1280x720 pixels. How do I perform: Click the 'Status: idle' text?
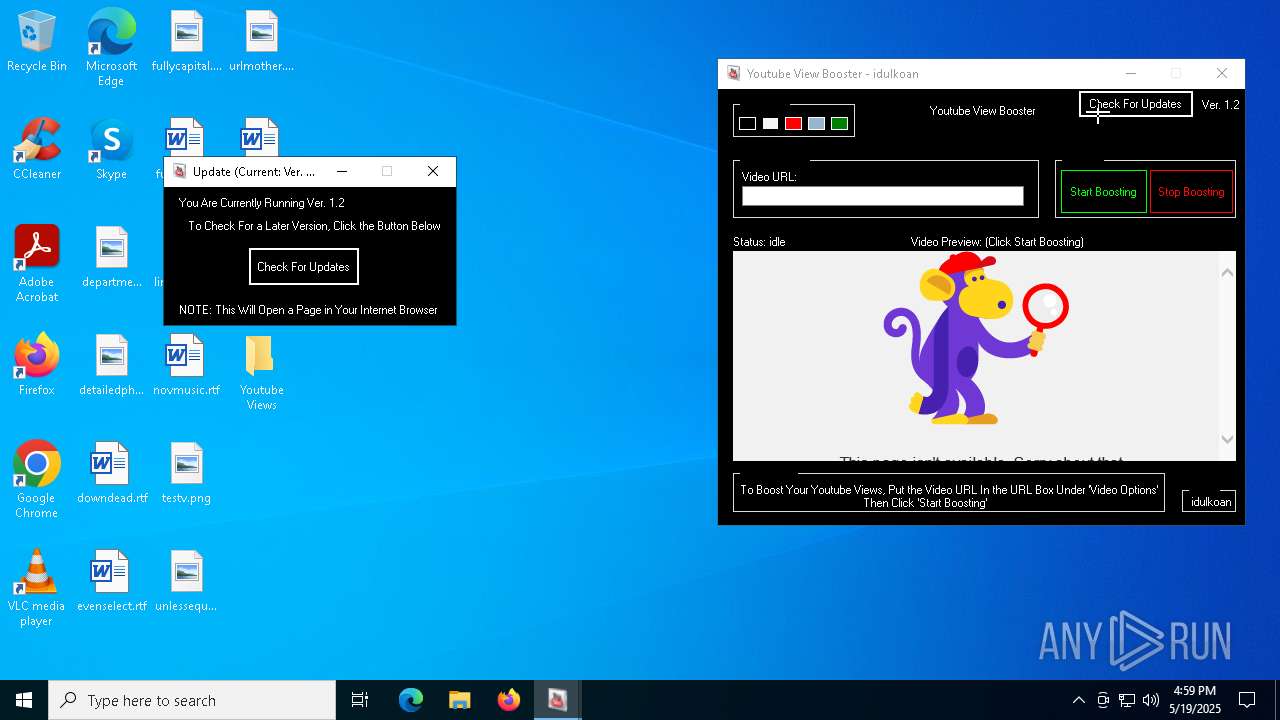[x=759, y=242]
